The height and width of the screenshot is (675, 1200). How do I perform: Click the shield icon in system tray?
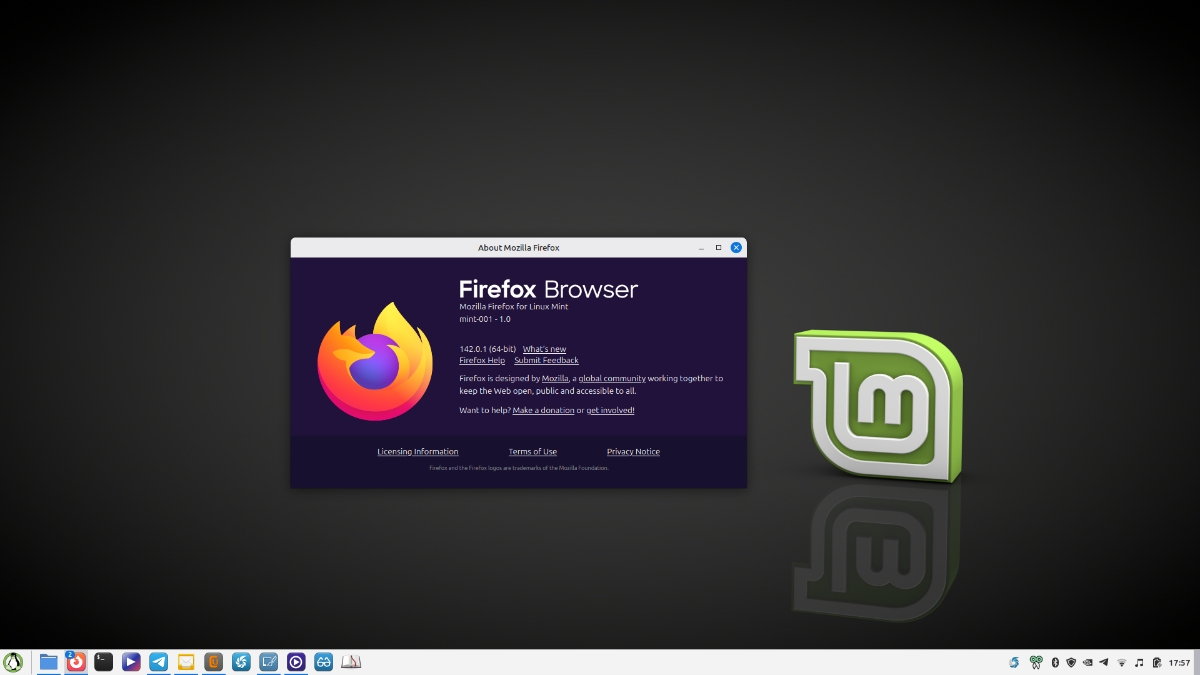pyautogui.click(x=1071, y=662)
